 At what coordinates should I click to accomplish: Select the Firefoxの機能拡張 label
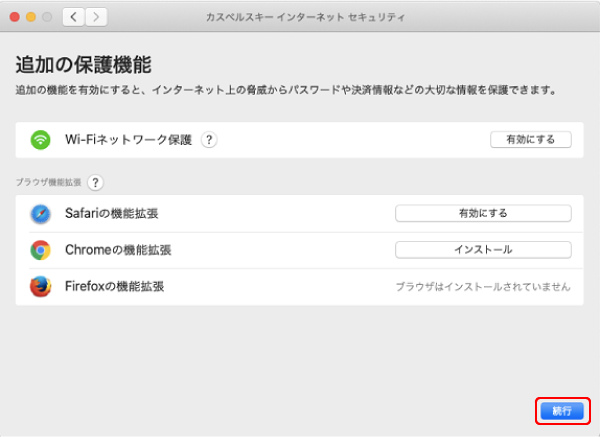point(114,286)
